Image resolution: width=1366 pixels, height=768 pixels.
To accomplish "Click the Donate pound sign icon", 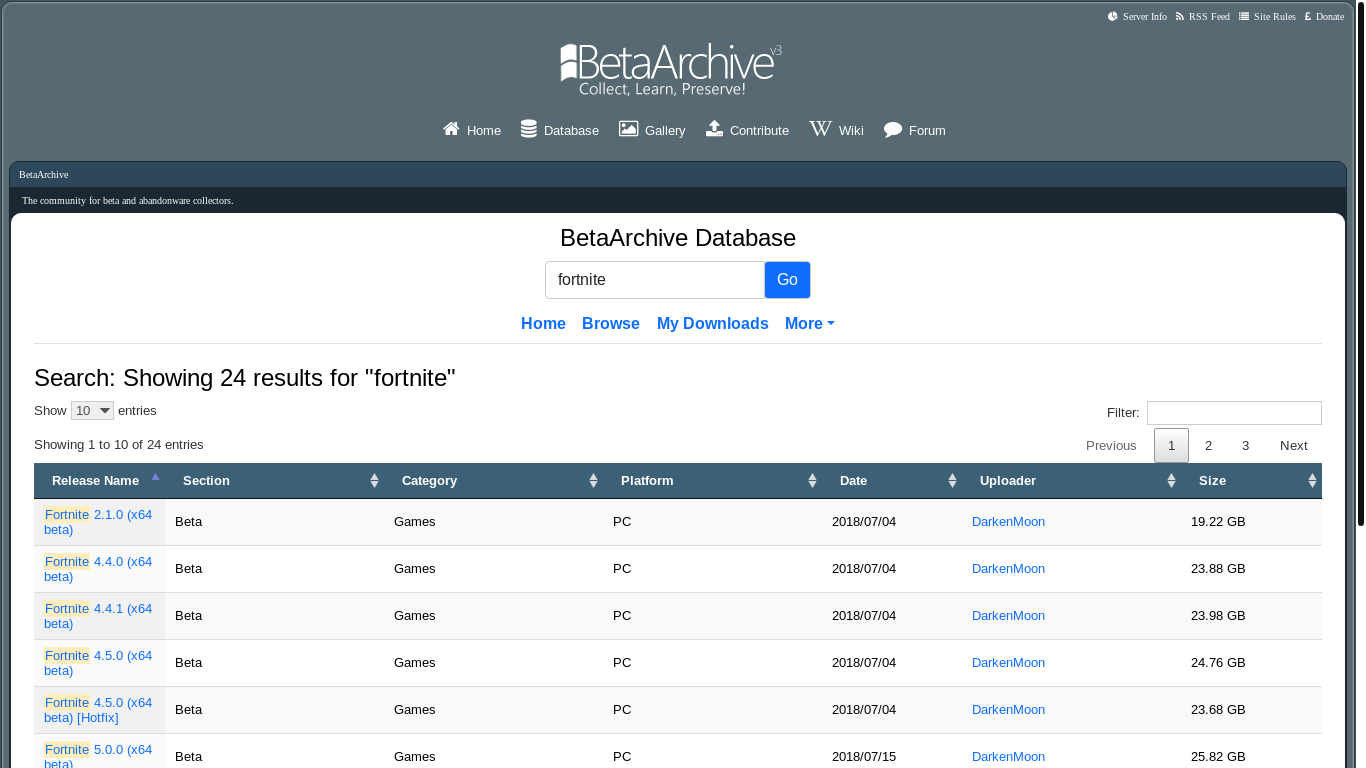I will (1308, 16).
